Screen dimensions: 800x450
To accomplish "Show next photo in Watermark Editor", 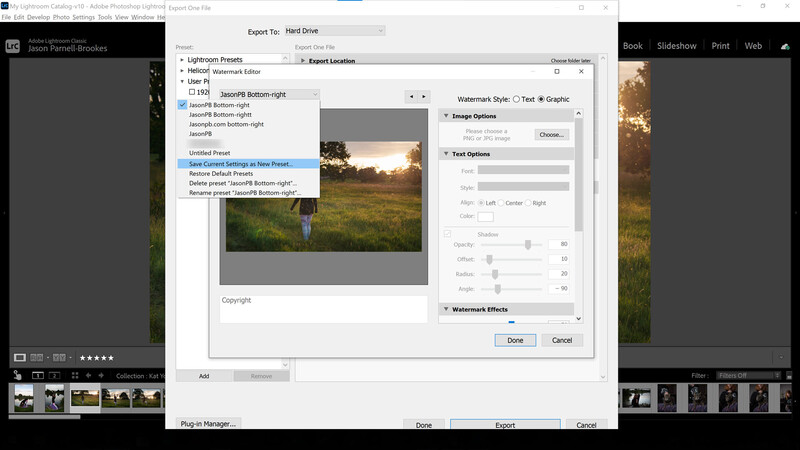I will [423, 96].
